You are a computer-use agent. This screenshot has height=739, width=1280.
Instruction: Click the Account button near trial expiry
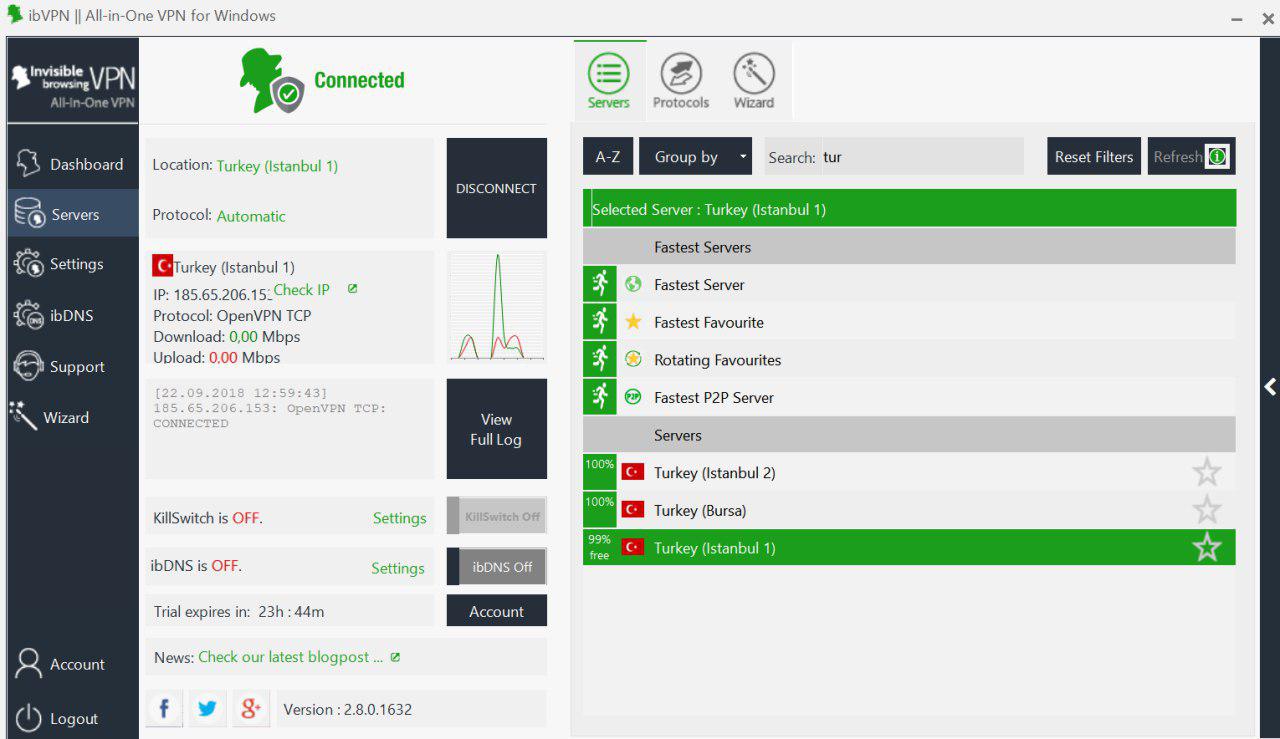pyautogui.click(x=497, y=611)
